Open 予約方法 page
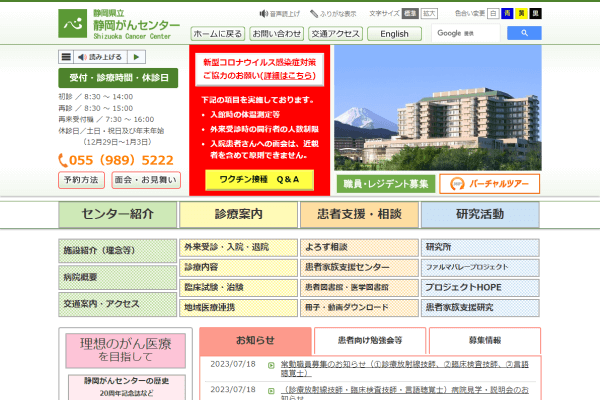This screenshot has height=400, width=600. click(x=81, y=180)
